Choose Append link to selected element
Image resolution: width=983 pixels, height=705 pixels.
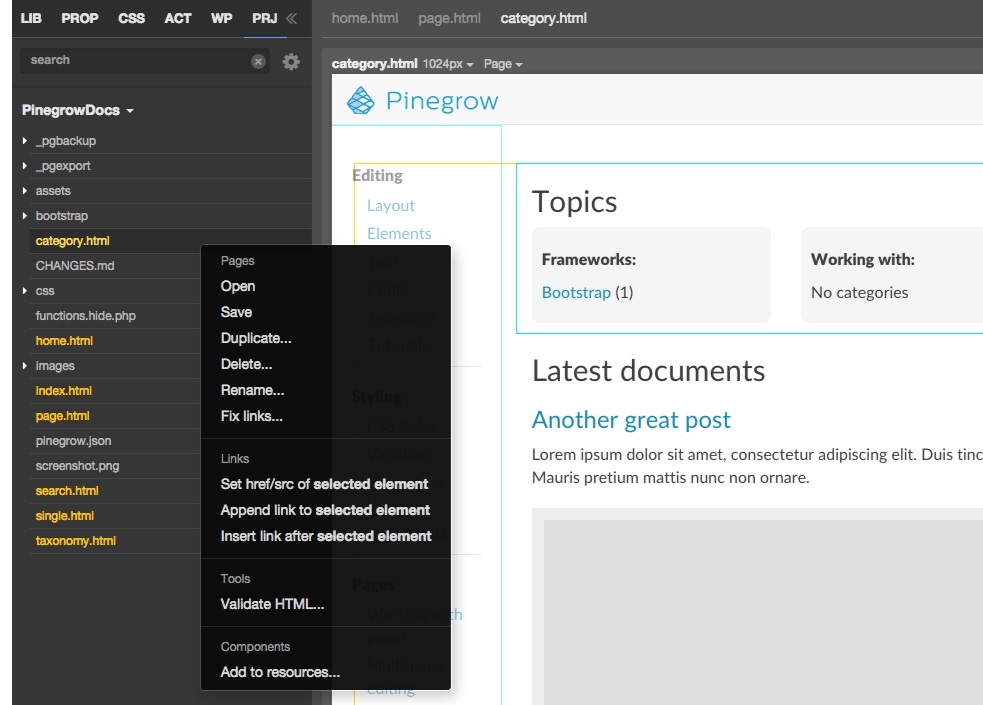pyautogui.click(x=325, y=510)
